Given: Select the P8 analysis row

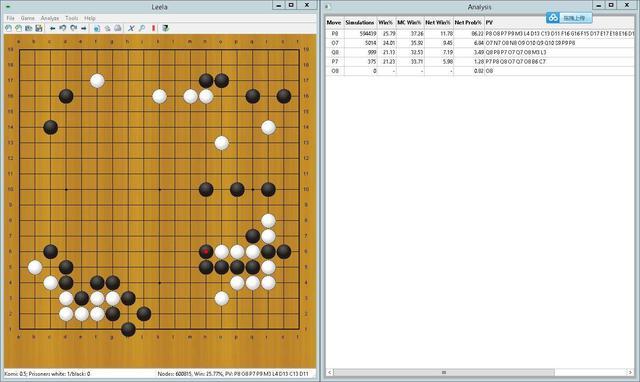Looking at the screenshot, I should [480, 33].
